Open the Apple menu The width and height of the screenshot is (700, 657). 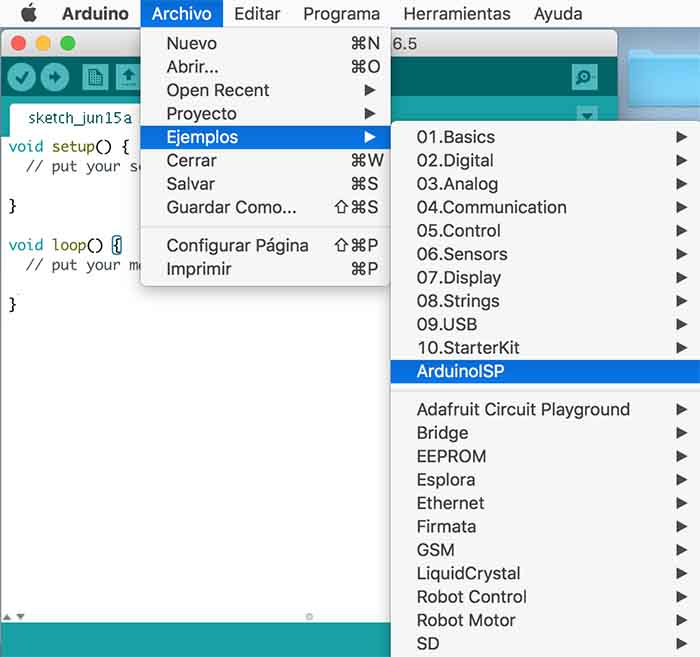pos(29,13)
